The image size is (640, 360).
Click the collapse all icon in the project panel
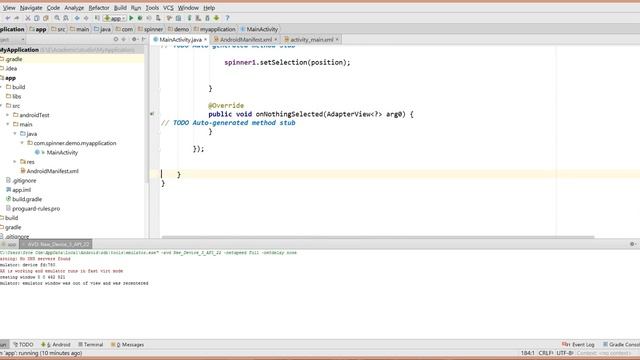124,39
